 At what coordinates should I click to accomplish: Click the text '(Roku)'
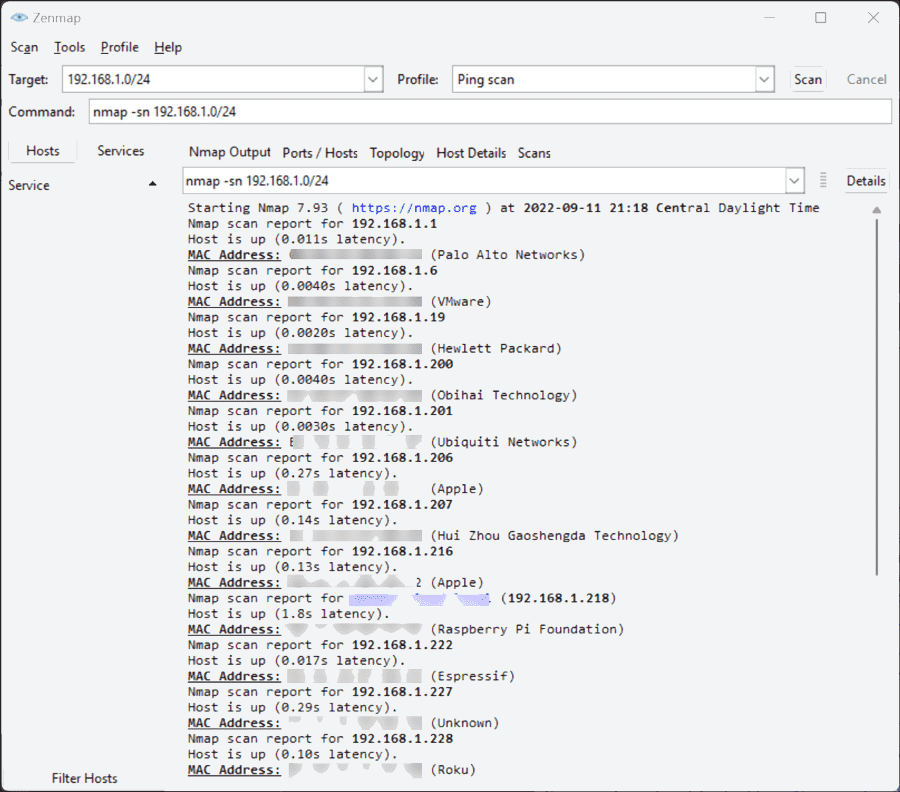click(x=453, y=770)
